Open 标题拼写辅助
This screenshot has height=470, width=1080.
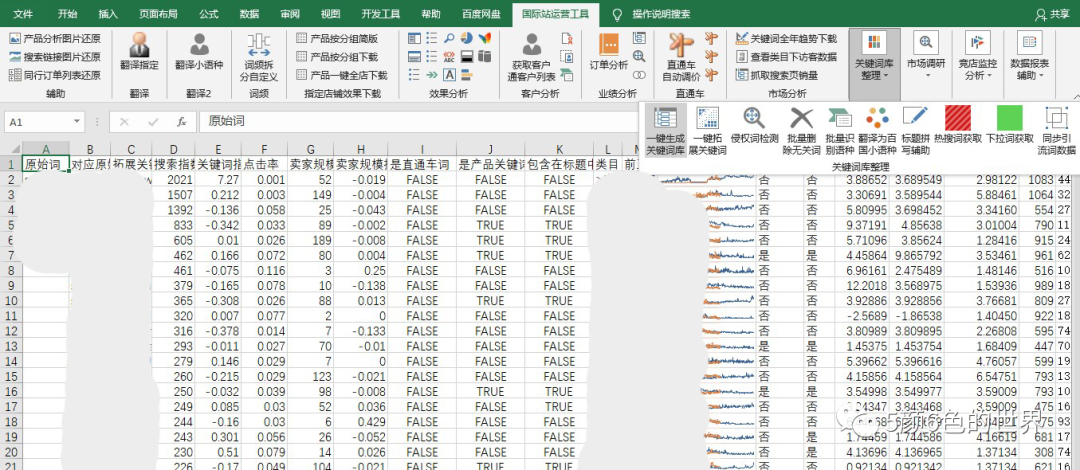coord(915,131)
